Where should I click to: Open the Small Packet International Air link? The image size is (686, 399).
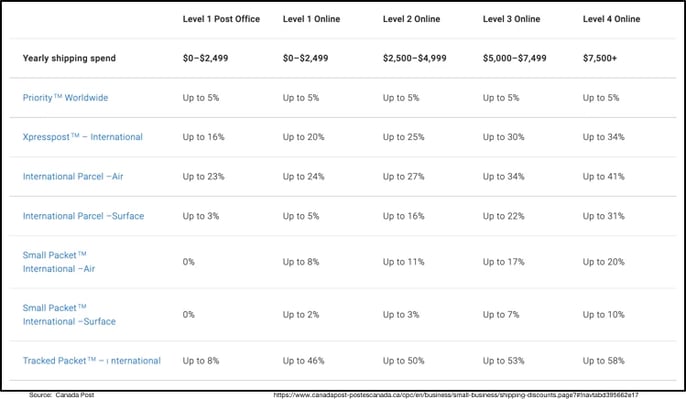click(59, 262)
